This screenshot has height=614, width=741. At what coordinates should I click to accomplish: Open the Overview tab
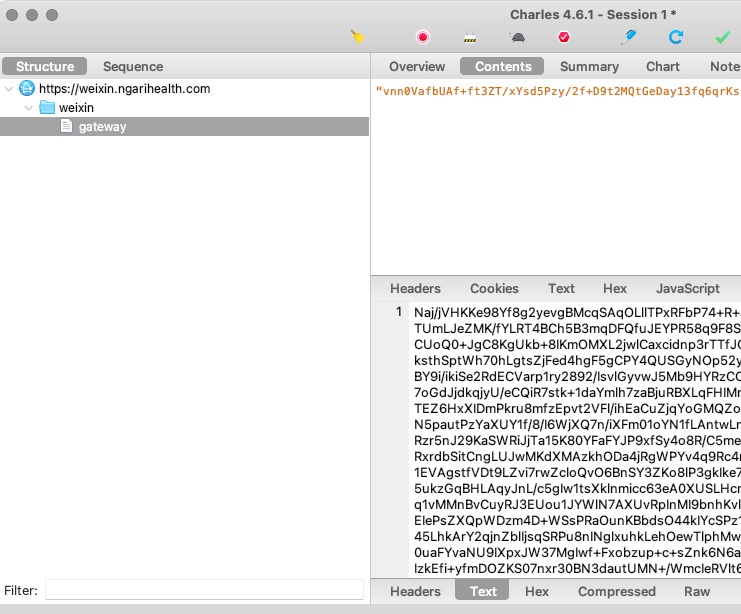coord(417,67)
